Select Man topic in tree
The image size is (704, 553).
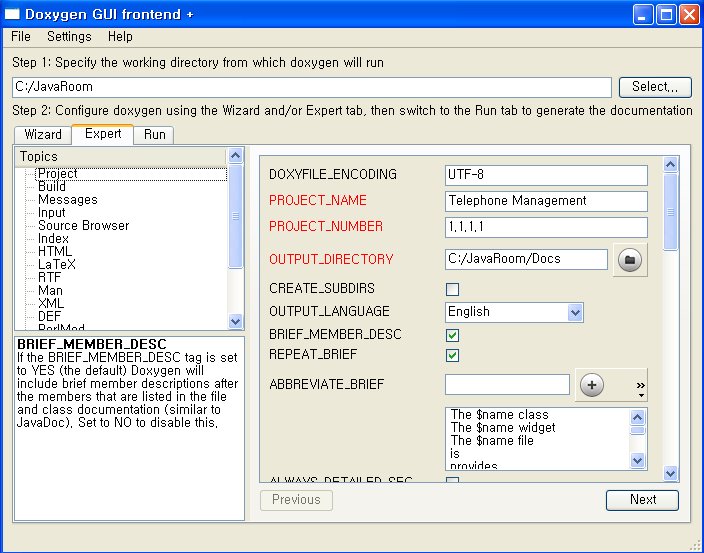pyautogui.click(x=50, y=290)
